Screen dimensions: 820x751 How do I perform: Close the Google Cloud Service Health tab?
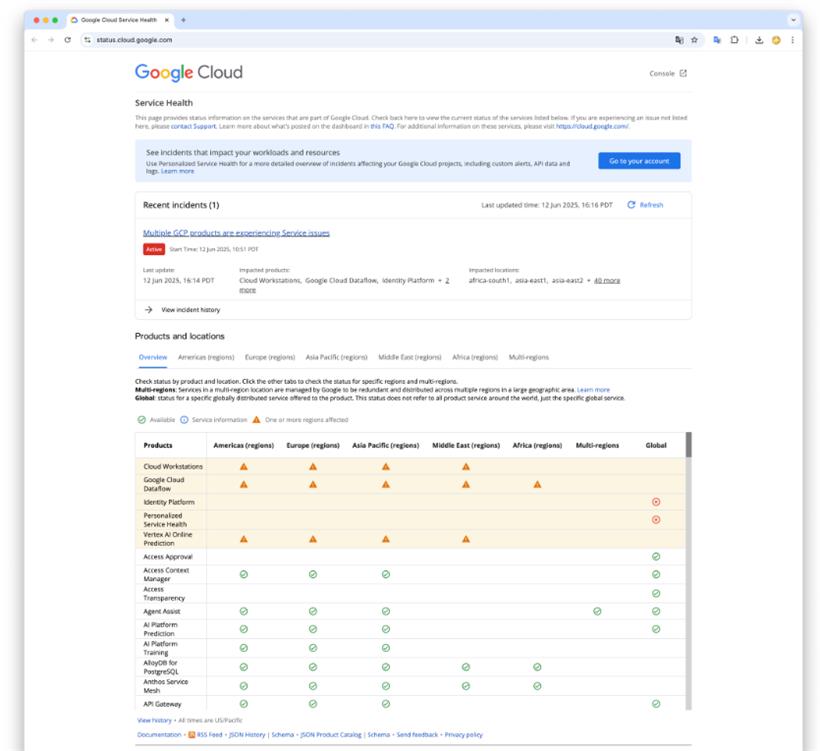(167, 20)
